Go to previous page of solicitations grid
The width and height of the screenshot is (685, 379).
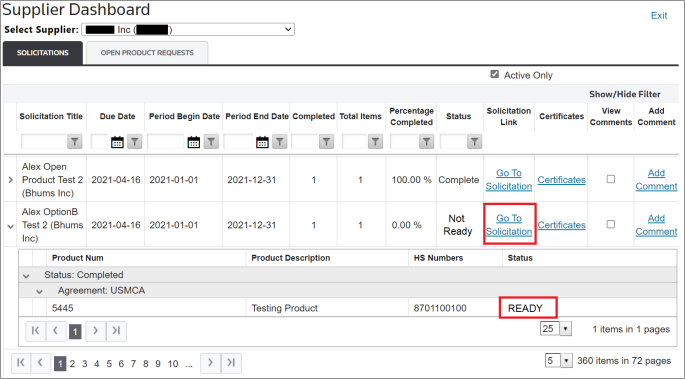tap(41, 363)
